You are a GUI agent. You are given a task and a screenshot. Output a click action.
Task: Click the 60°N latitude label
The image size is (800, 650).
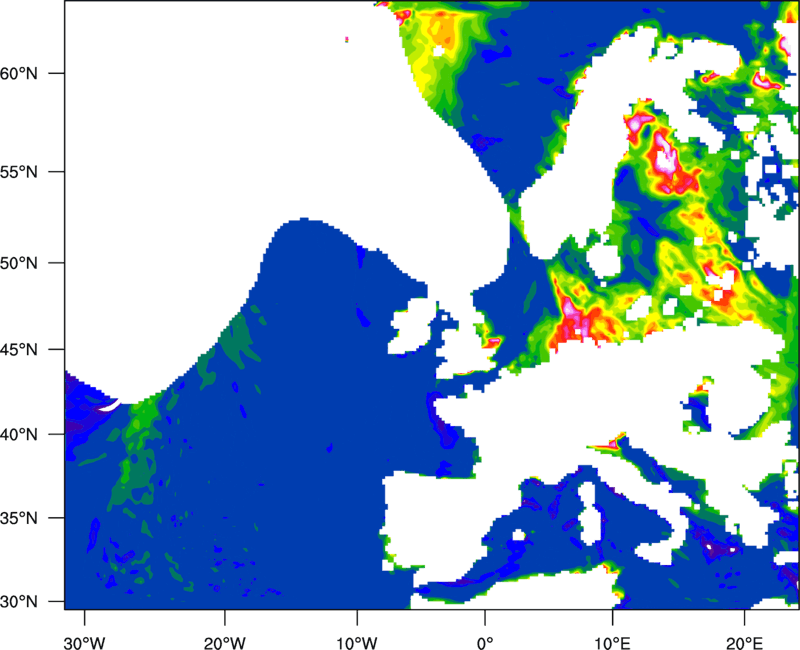19,73
